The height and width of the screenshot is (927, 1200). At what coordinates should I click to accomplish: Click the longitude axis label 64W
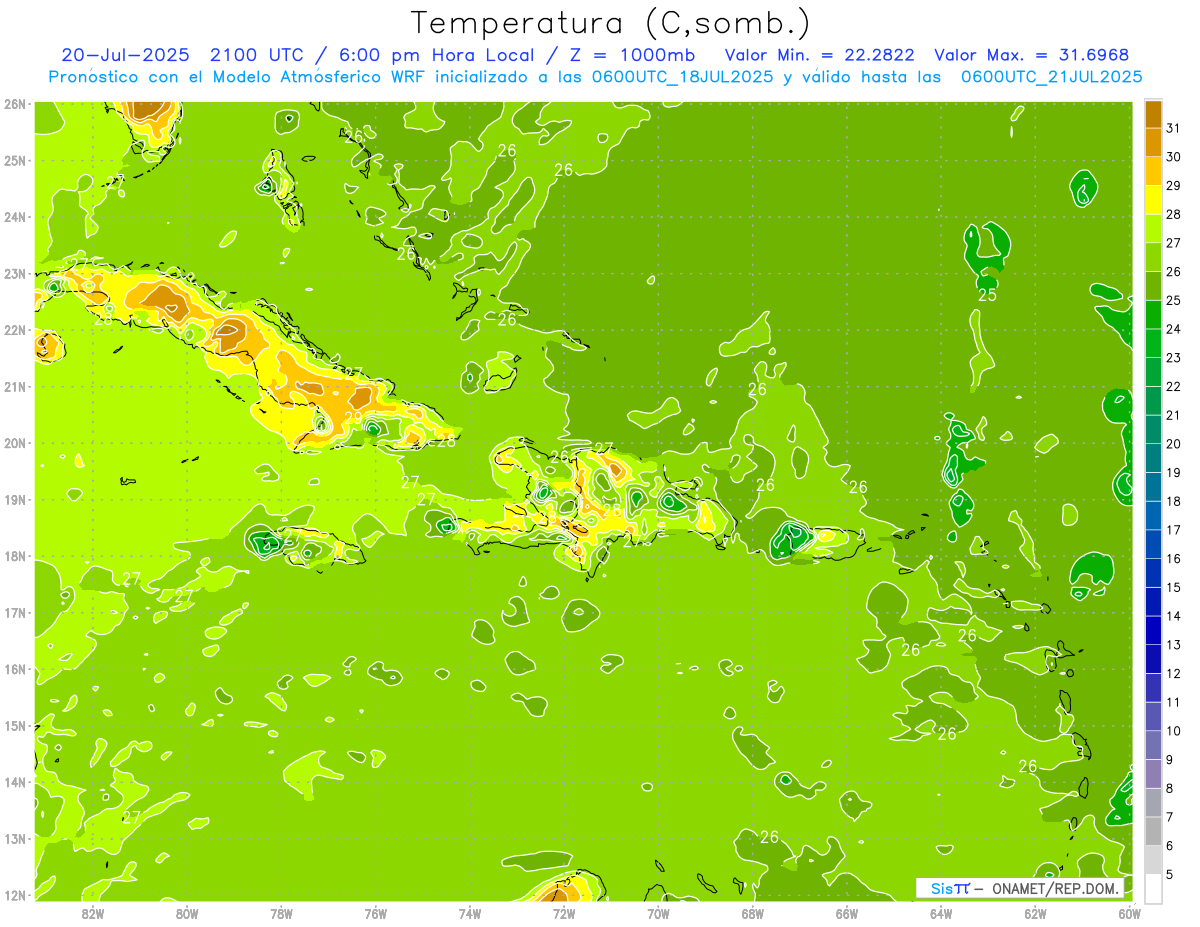[941, 913]
